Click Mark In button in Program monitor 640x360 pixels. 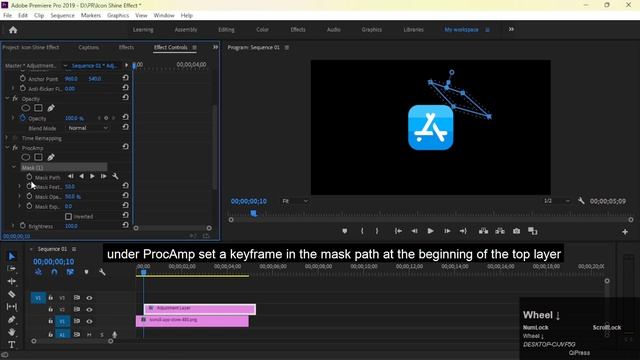click(x=362, y=231)
